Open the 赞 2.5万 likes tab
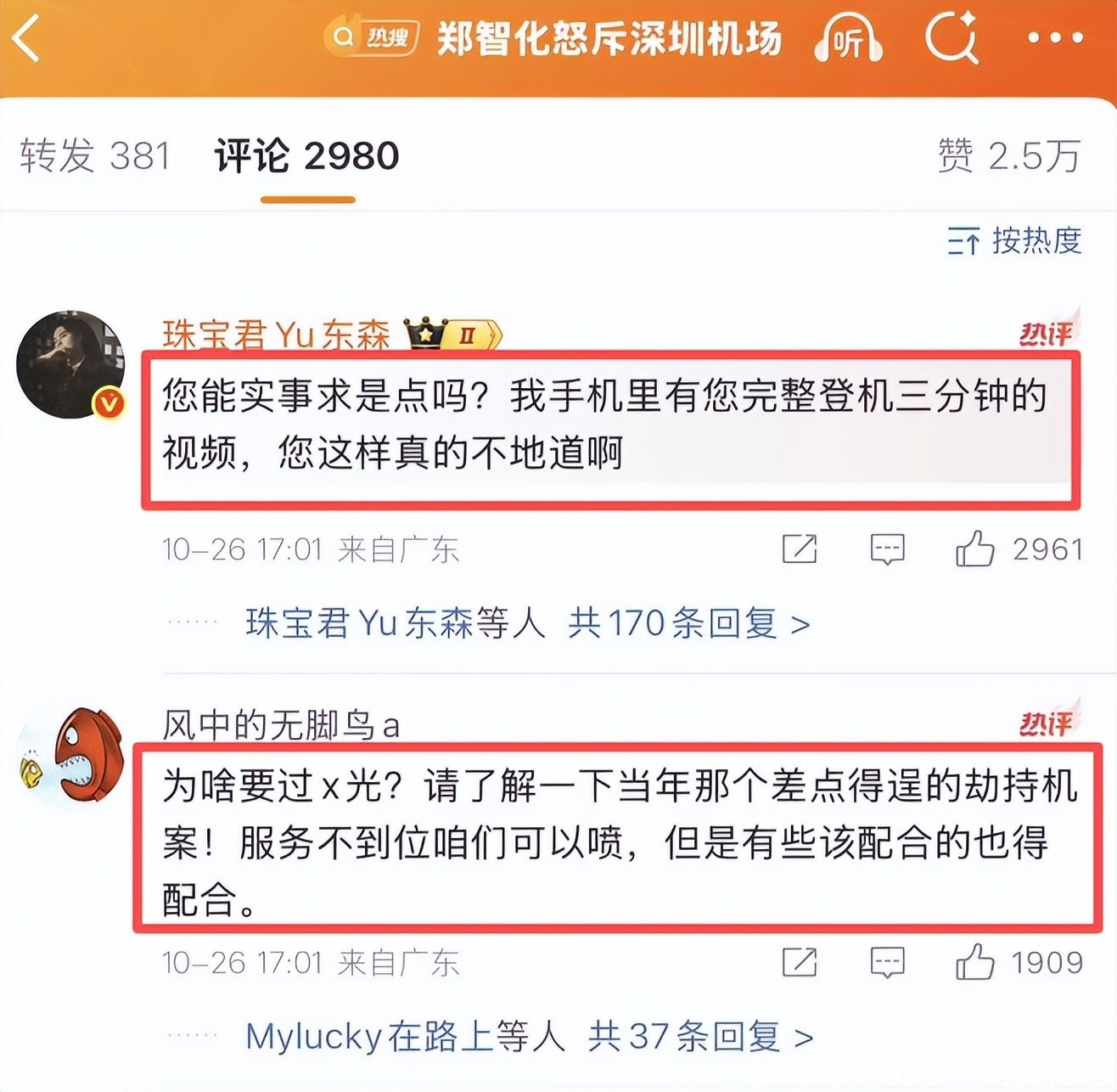The height and width of the screenshot is (1092, 1117). [1009, 156]
